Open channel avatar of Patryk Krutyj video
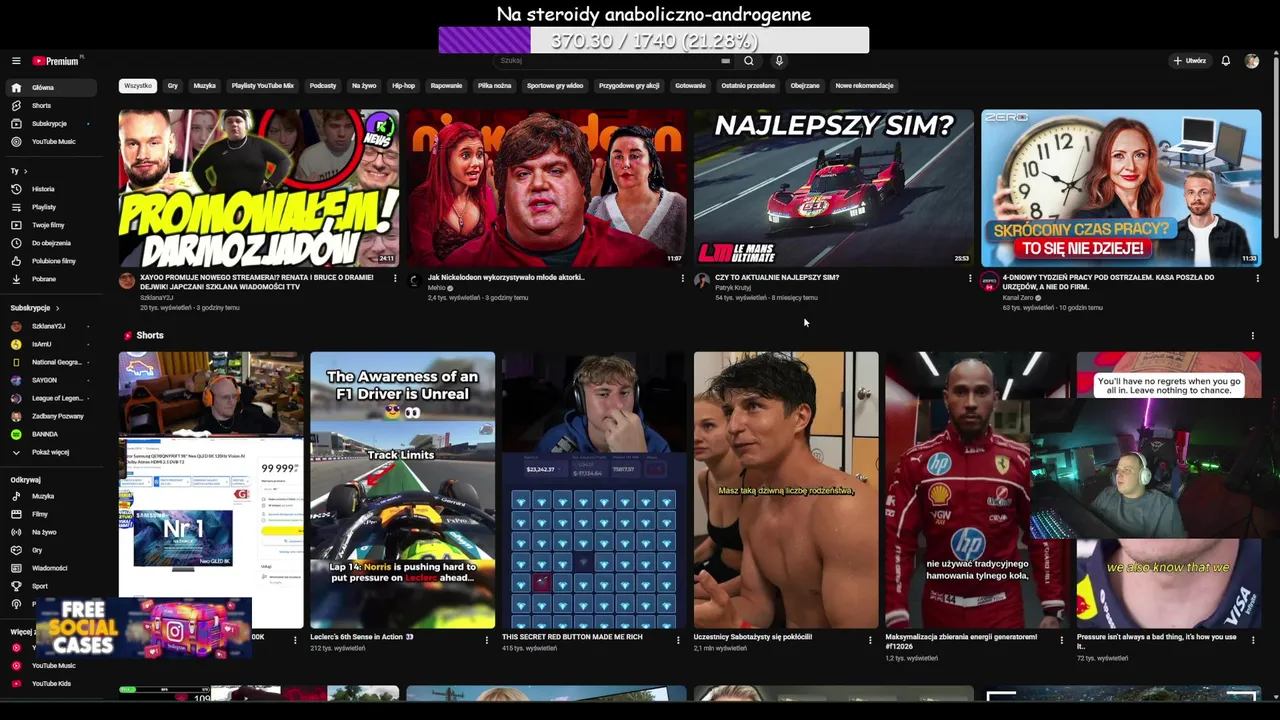The width and height of the screenshot is (1280, 720). tap(702, 281)
